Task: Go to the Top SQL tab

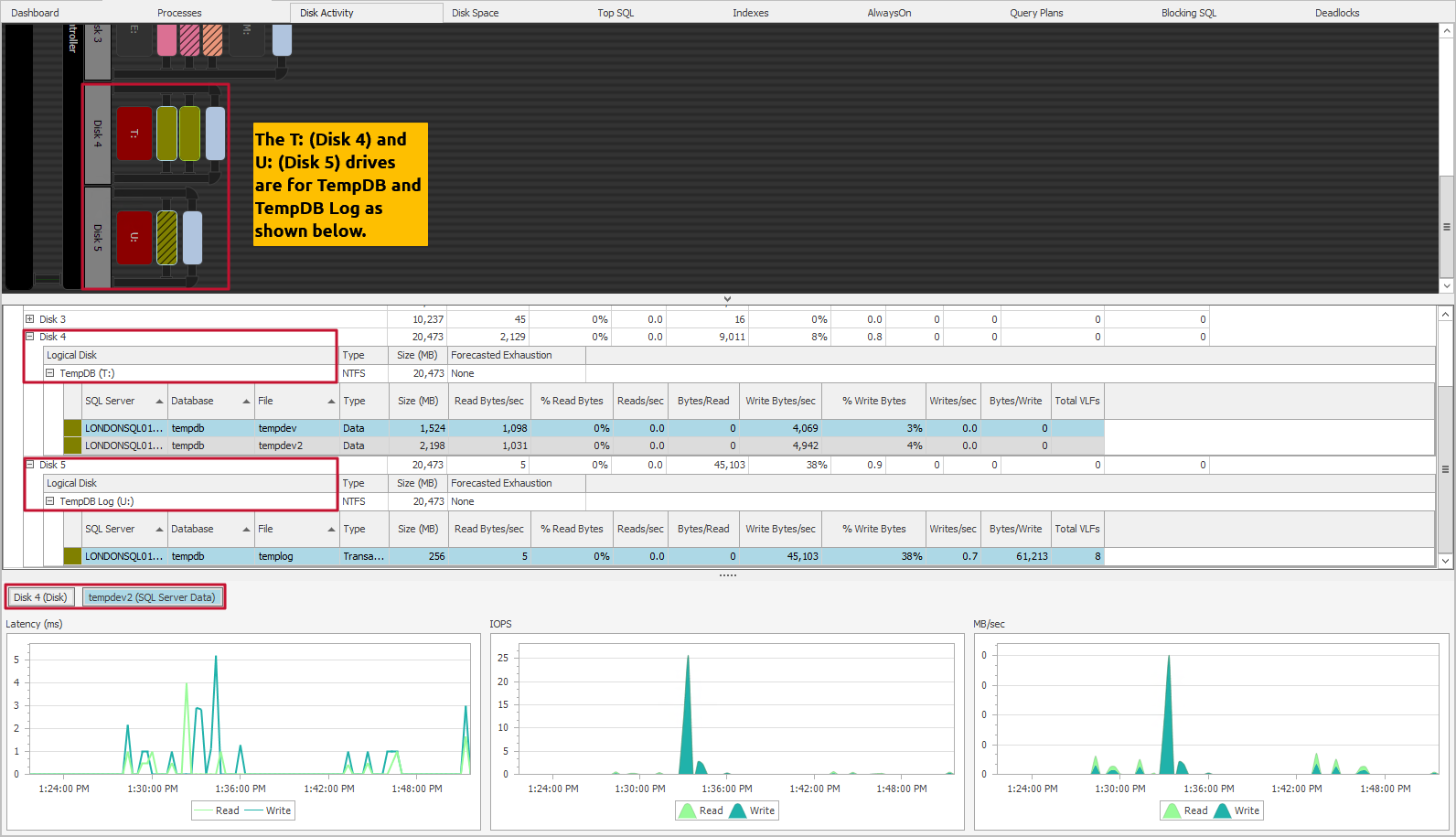Action: pos(616,13)
